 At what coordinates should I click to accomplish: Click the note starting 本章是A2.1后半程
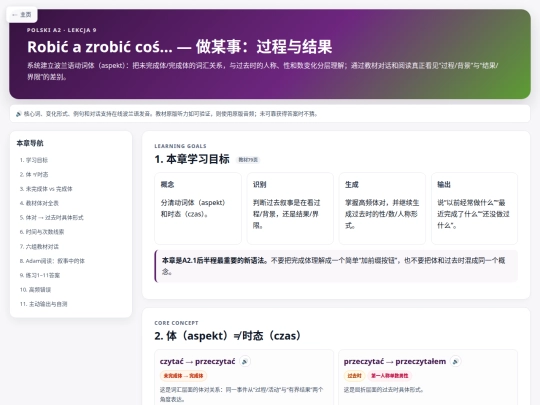coord(336,266)
